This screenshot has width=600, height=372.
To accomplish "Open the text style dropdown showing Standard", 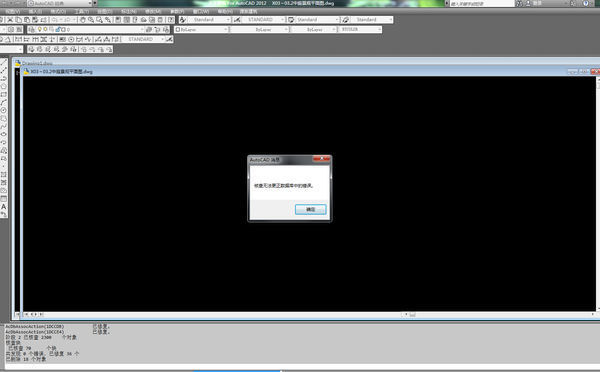I will point(209,20).
